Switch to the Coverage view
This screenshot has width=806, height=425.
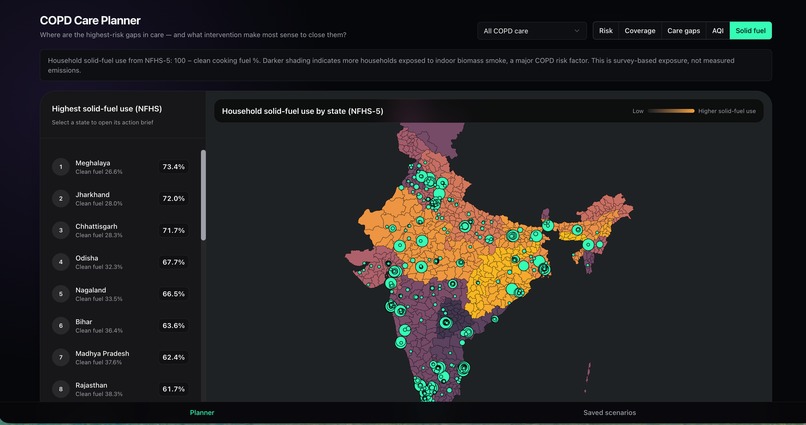click(x=639, y=31)
